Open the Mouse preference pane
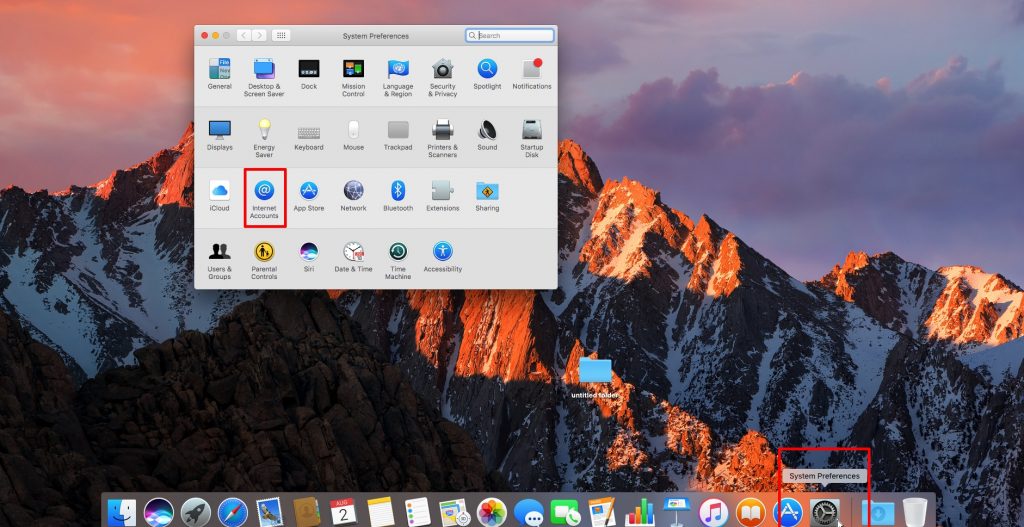This screenshot has width=1024, height=527. click(353, 135)
